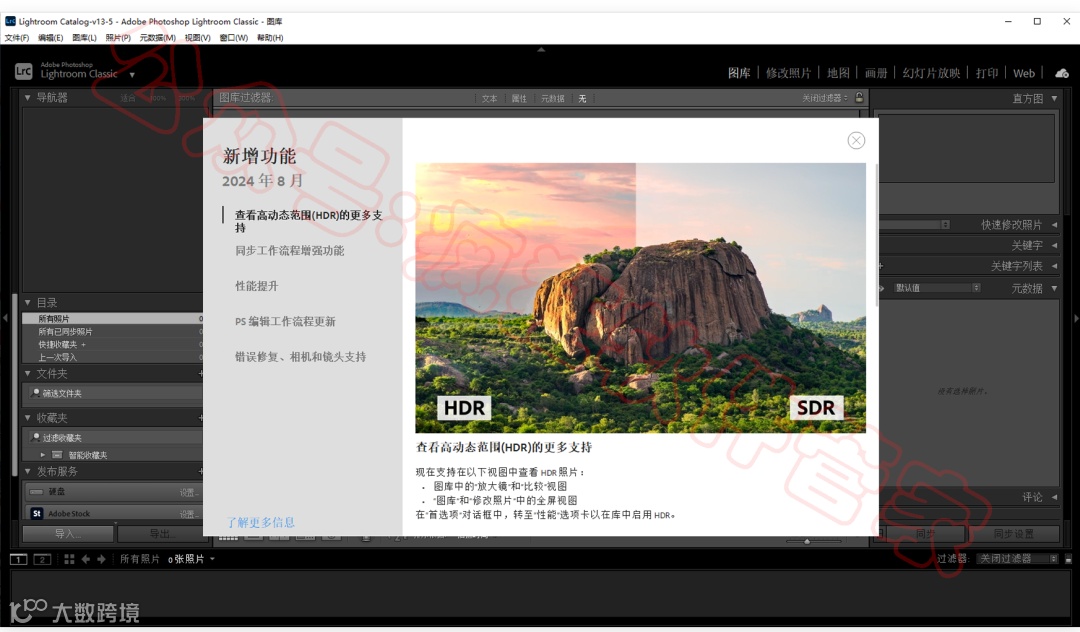
Task: Expand the 快速修改照片 panel
Action: [1054, 225]
